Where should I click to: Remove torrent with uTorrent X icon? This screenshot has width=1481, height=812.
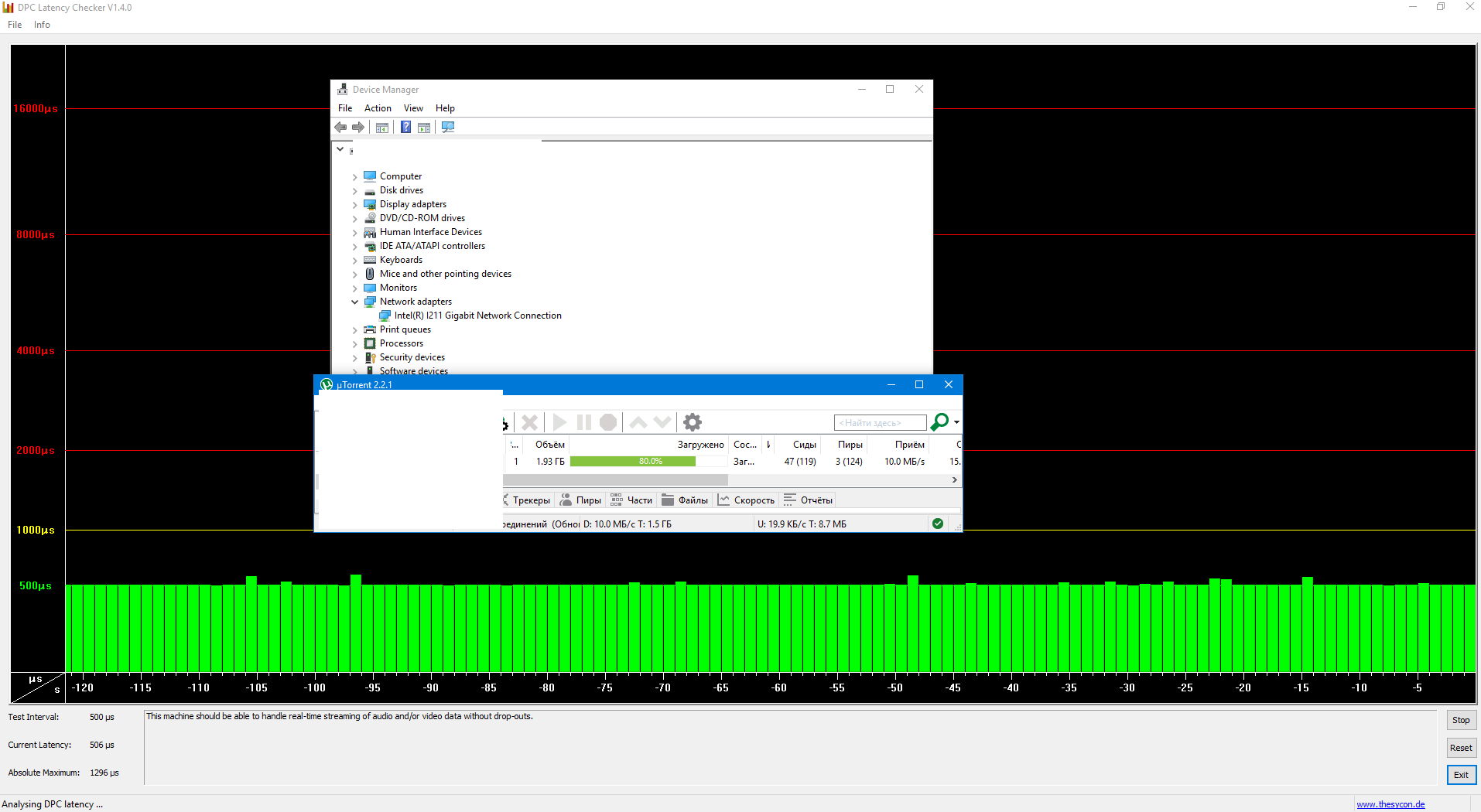[530, 422]
